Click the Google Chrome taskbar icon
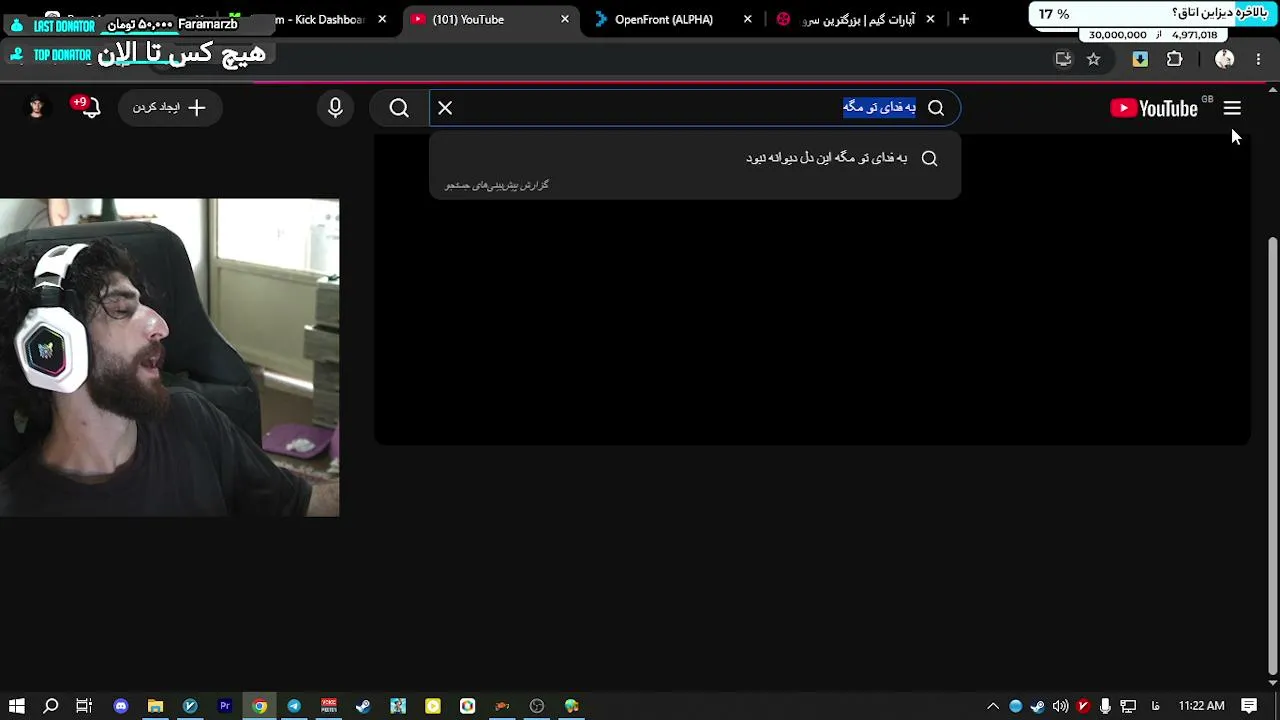 259,706
